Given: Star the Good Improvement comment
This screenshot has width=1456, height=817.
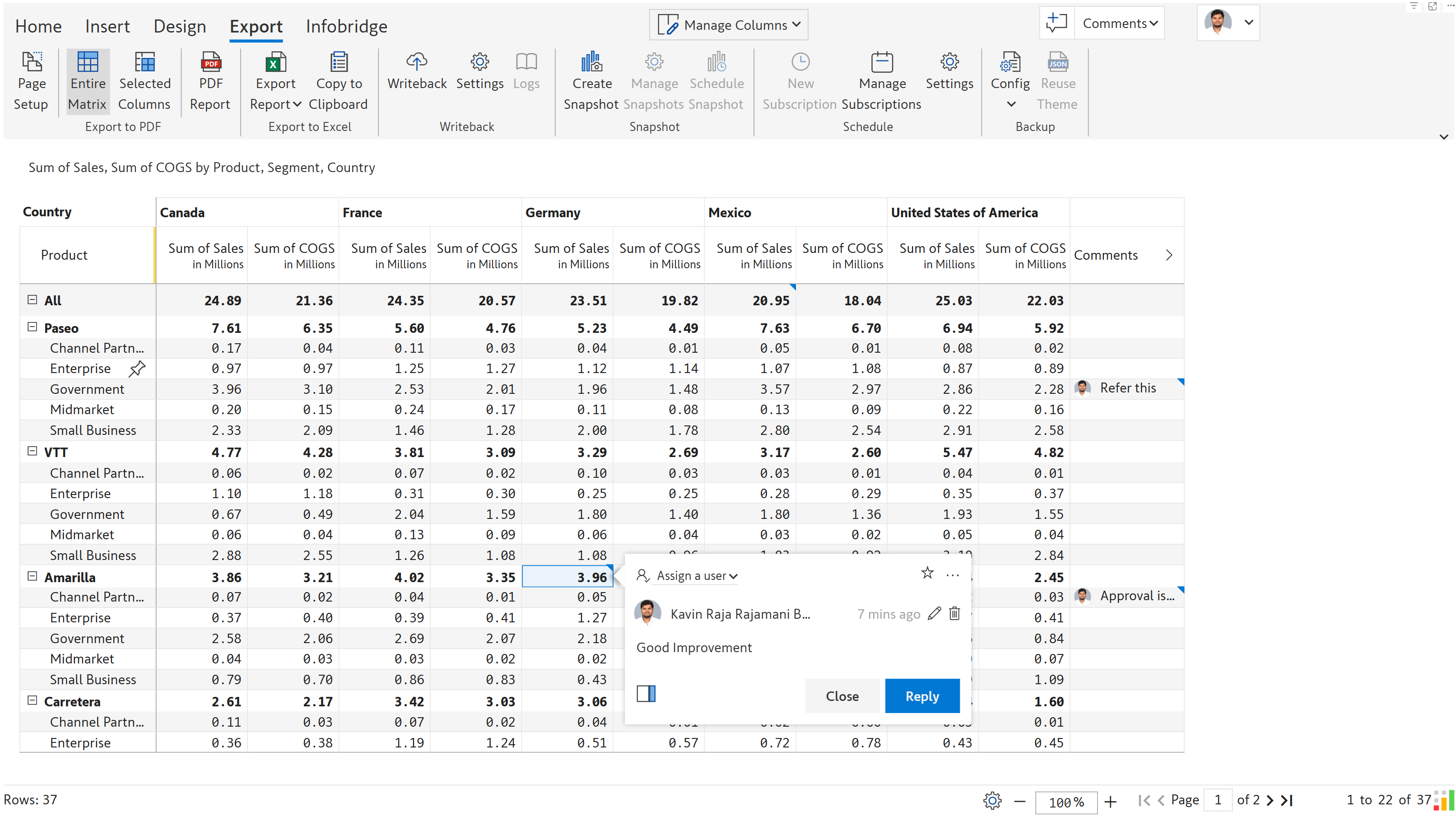Looking at the screenshot, I should pos(927,573).
